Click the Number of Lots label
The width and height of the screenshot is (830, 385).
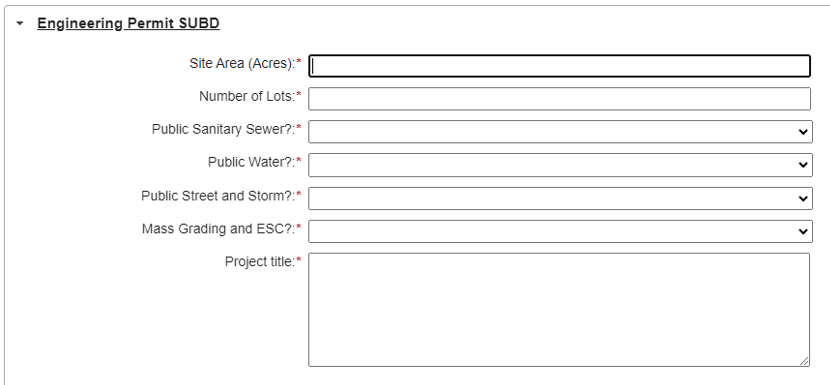pos(247,96)
